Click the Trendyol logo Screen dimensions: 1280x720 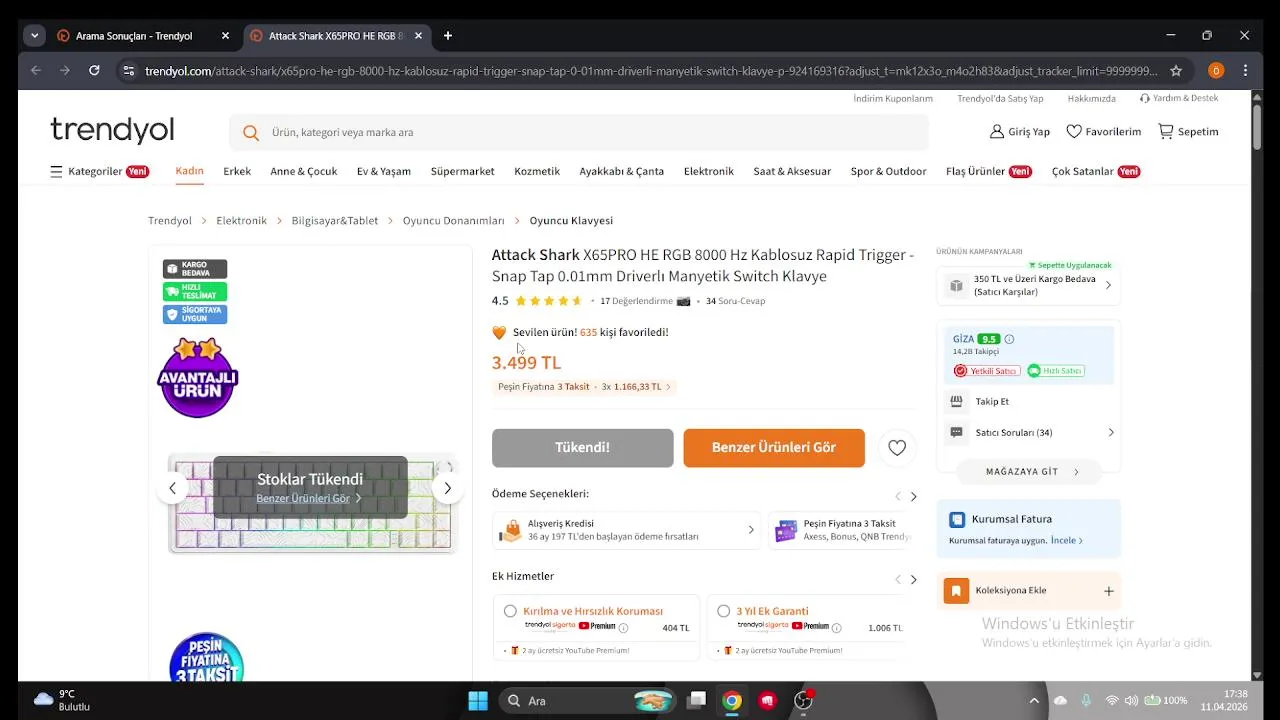point(112,130)
